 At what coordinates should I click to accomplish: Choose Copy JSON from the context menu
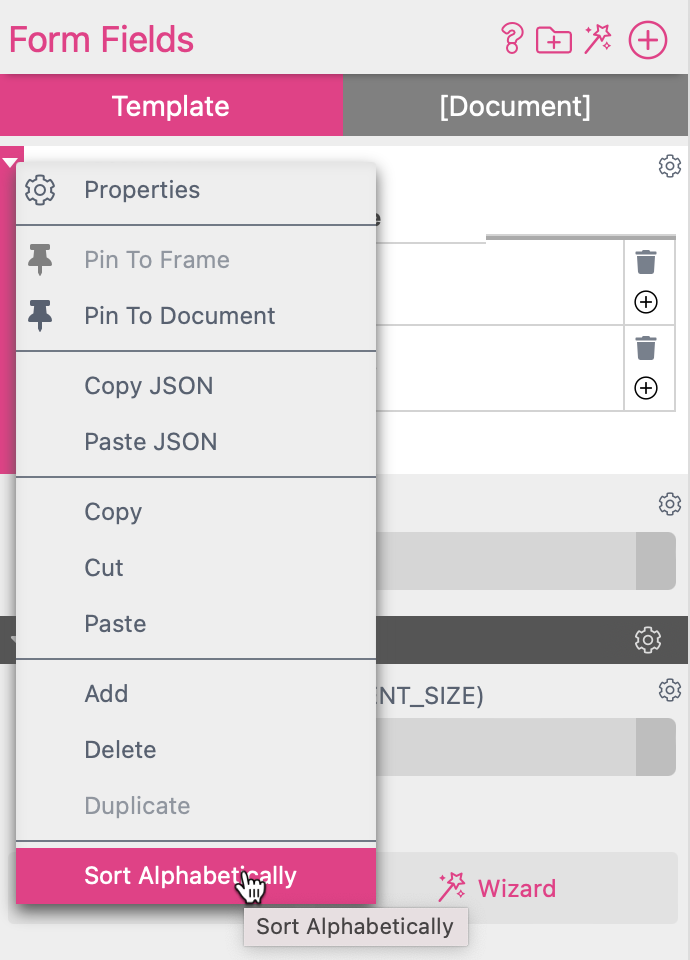(147, 385)
